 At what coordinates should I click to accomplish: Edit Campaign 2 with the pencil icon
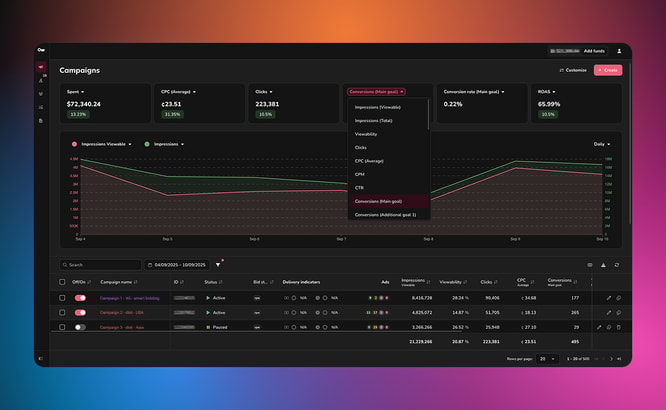[x=608, y=313]
